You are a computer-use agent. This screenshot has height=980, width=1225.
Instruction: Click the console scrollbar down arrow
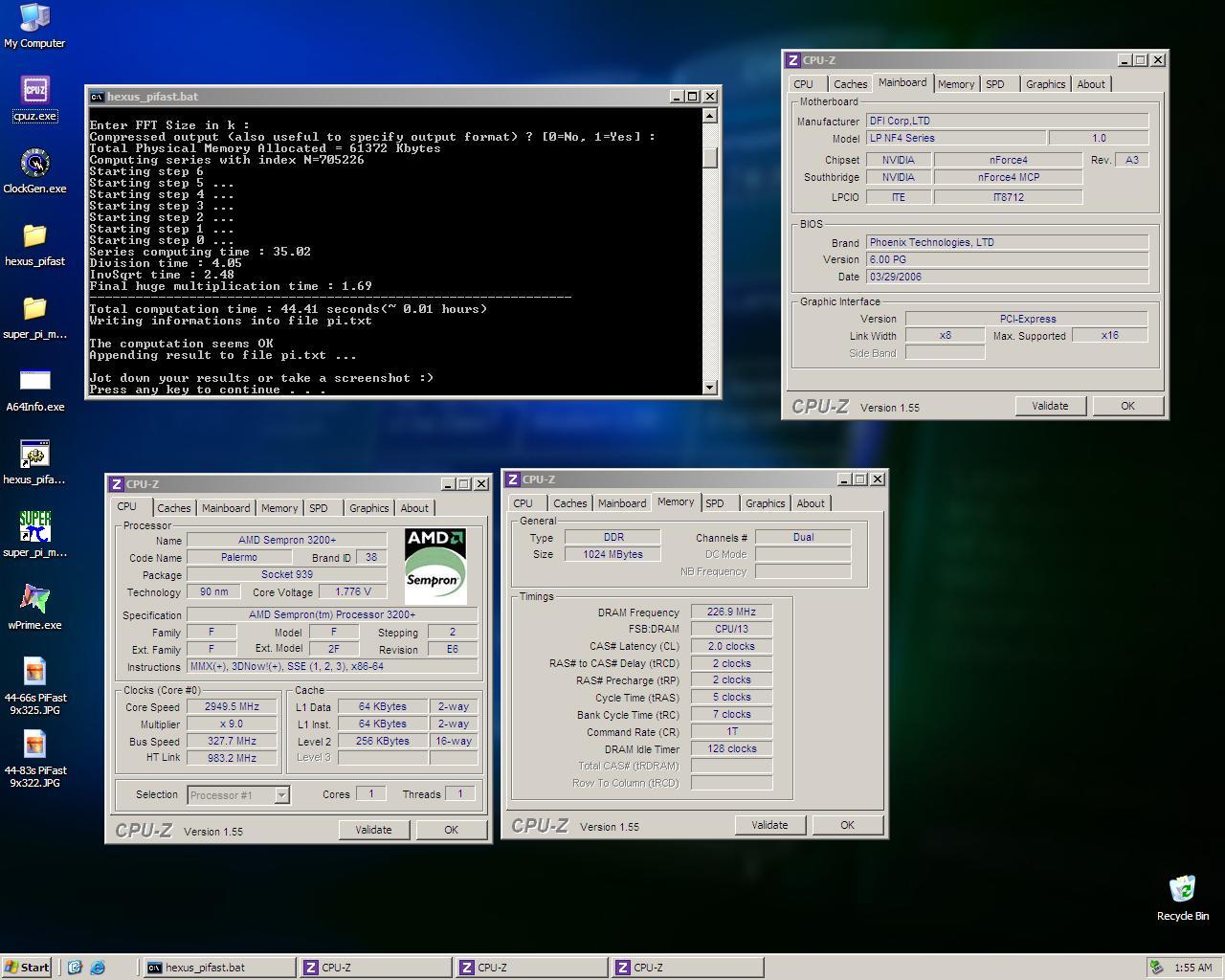coord(709,388)
